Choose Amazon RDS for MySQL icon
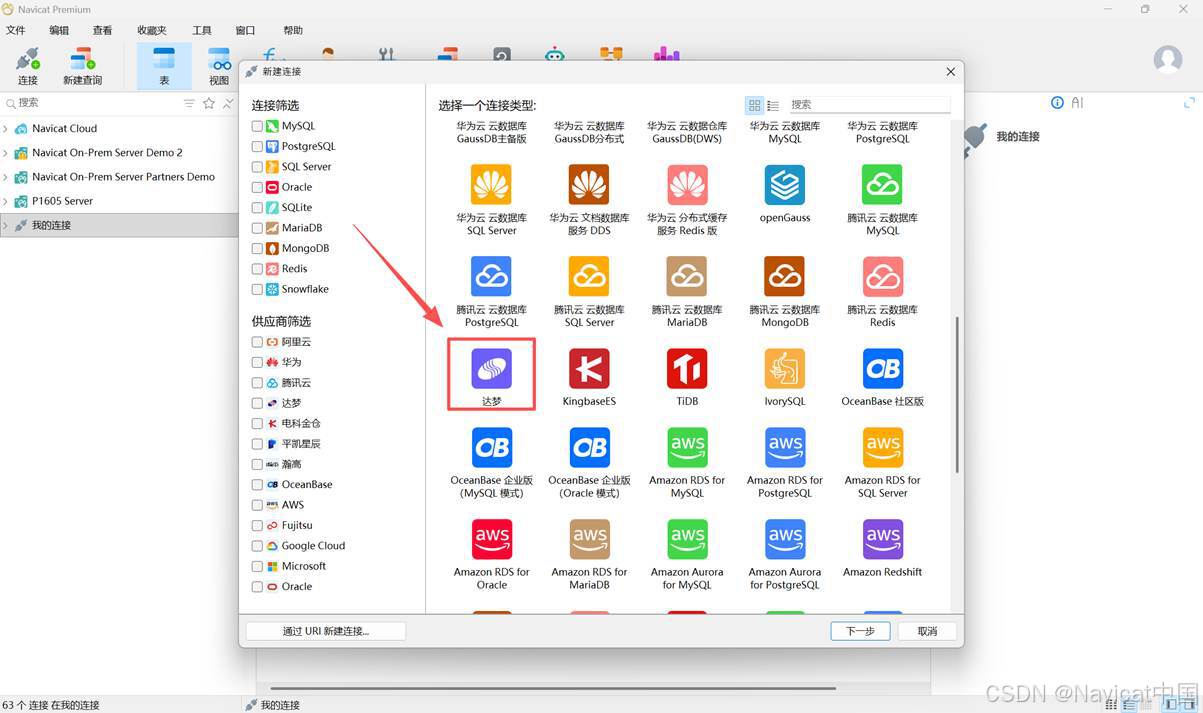The width and height of the screenshot is (1203, 713). coord(687,448)
